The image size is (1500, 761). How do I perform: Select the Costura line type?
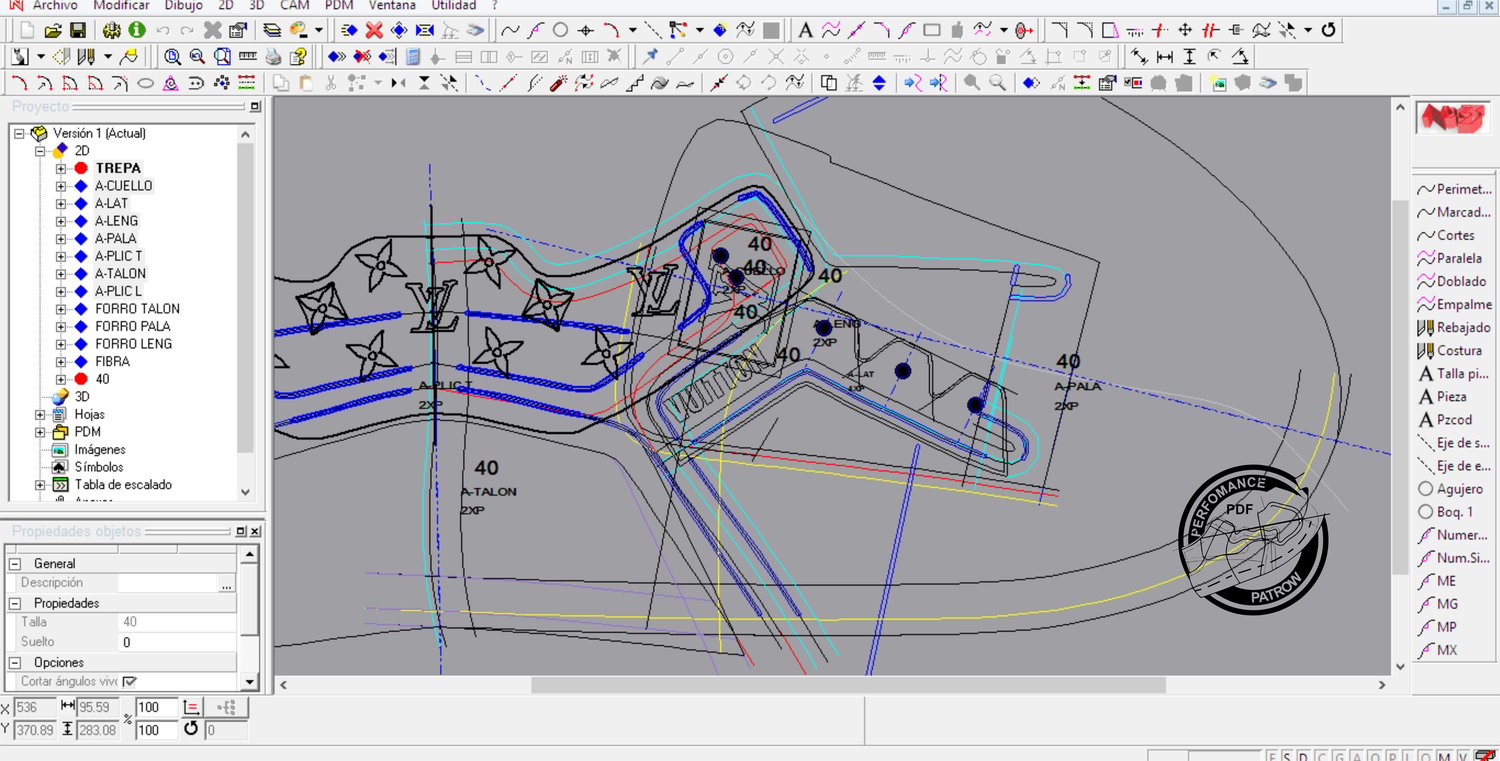click(1450, 350)
